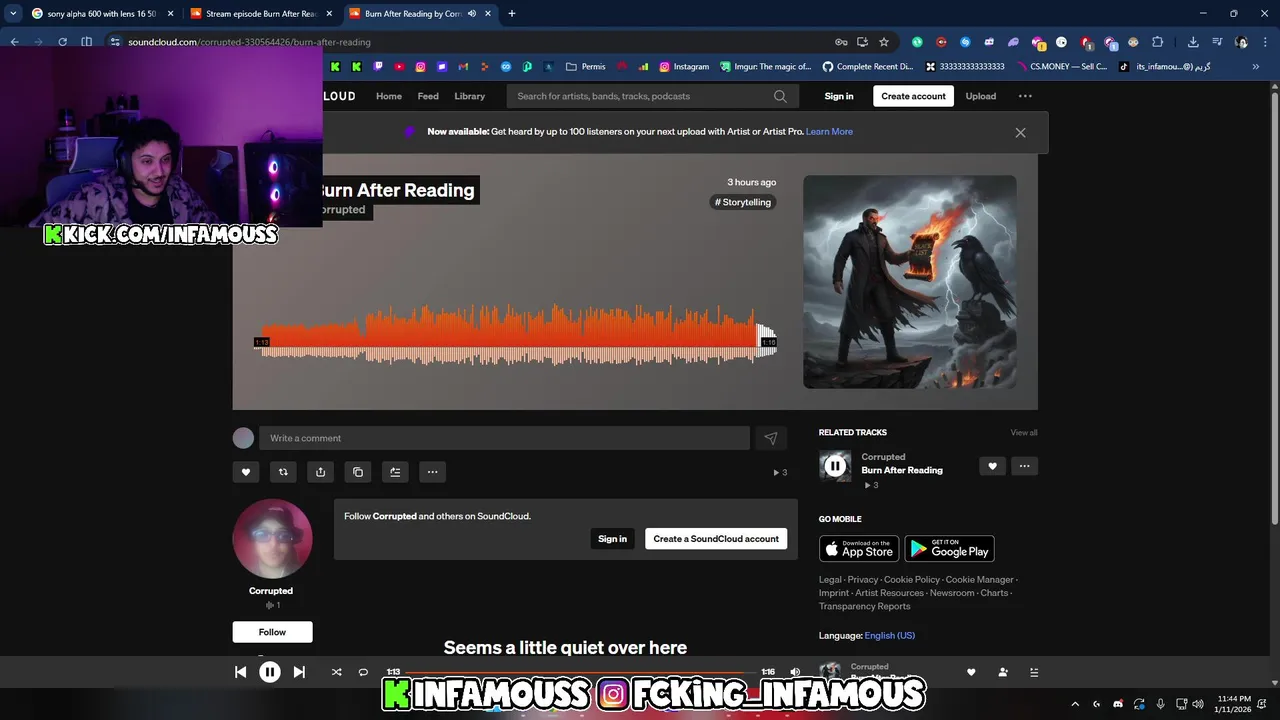This screenshot has height=720, width=1280.
Task: Toggle shuffle in the player bar
Action: tap(336, 672)
